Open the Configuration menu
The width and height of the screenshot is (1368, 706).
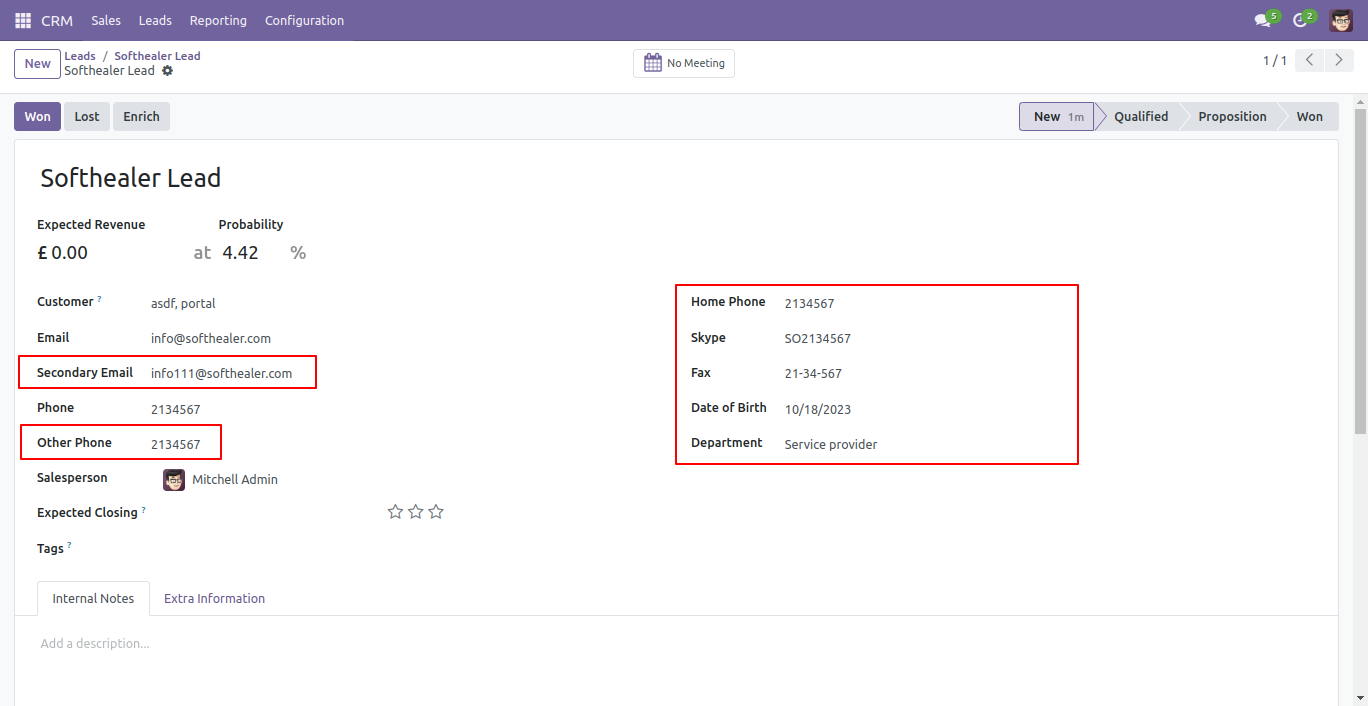pos(304,20)
